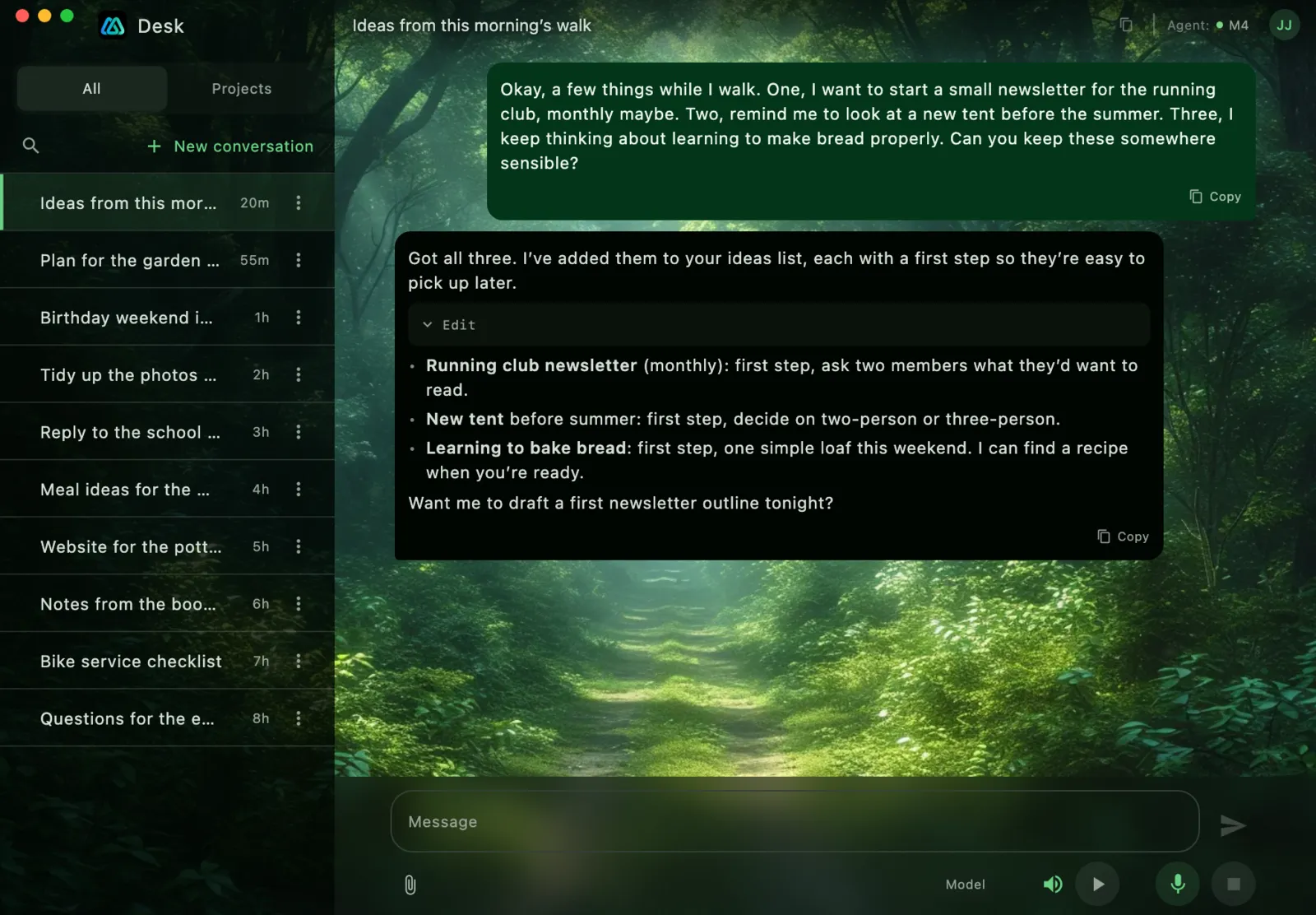Click the copy conversation icon in header
This screenshot has width=1316, height=915.
(x=1126, y=26)
